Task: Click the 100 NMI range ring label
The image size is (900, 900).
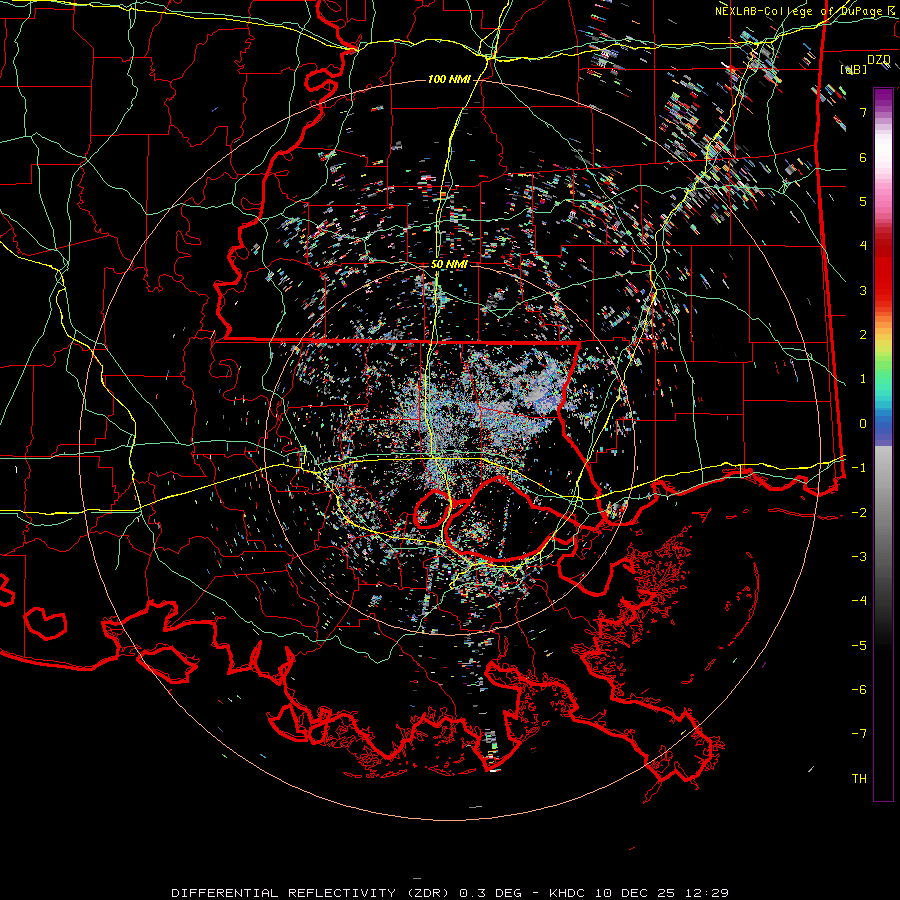Action: [x=448, y=79]
